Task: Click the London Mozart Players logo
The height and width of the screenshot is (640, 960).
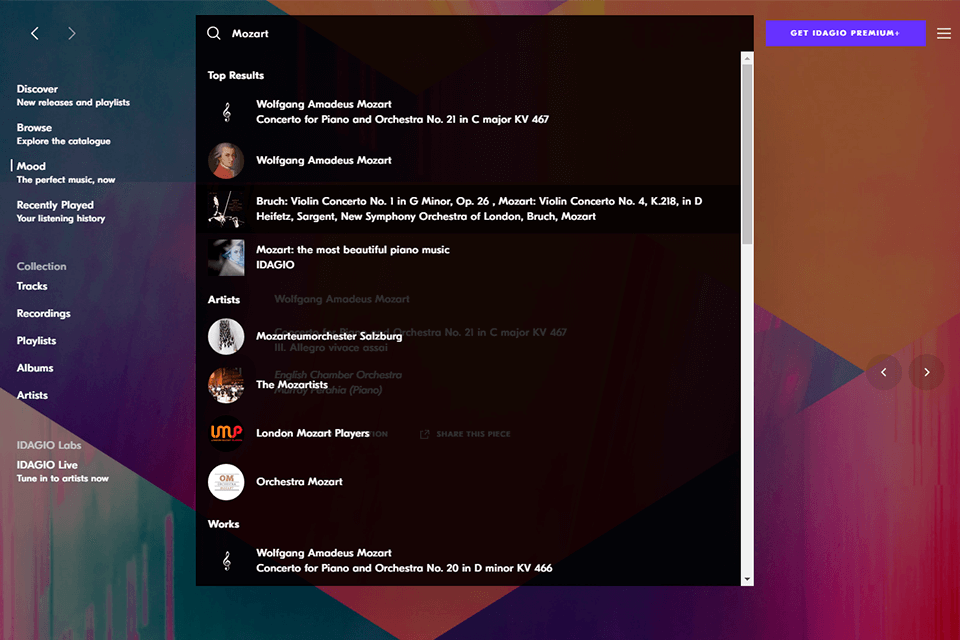Action: [226, 433]
